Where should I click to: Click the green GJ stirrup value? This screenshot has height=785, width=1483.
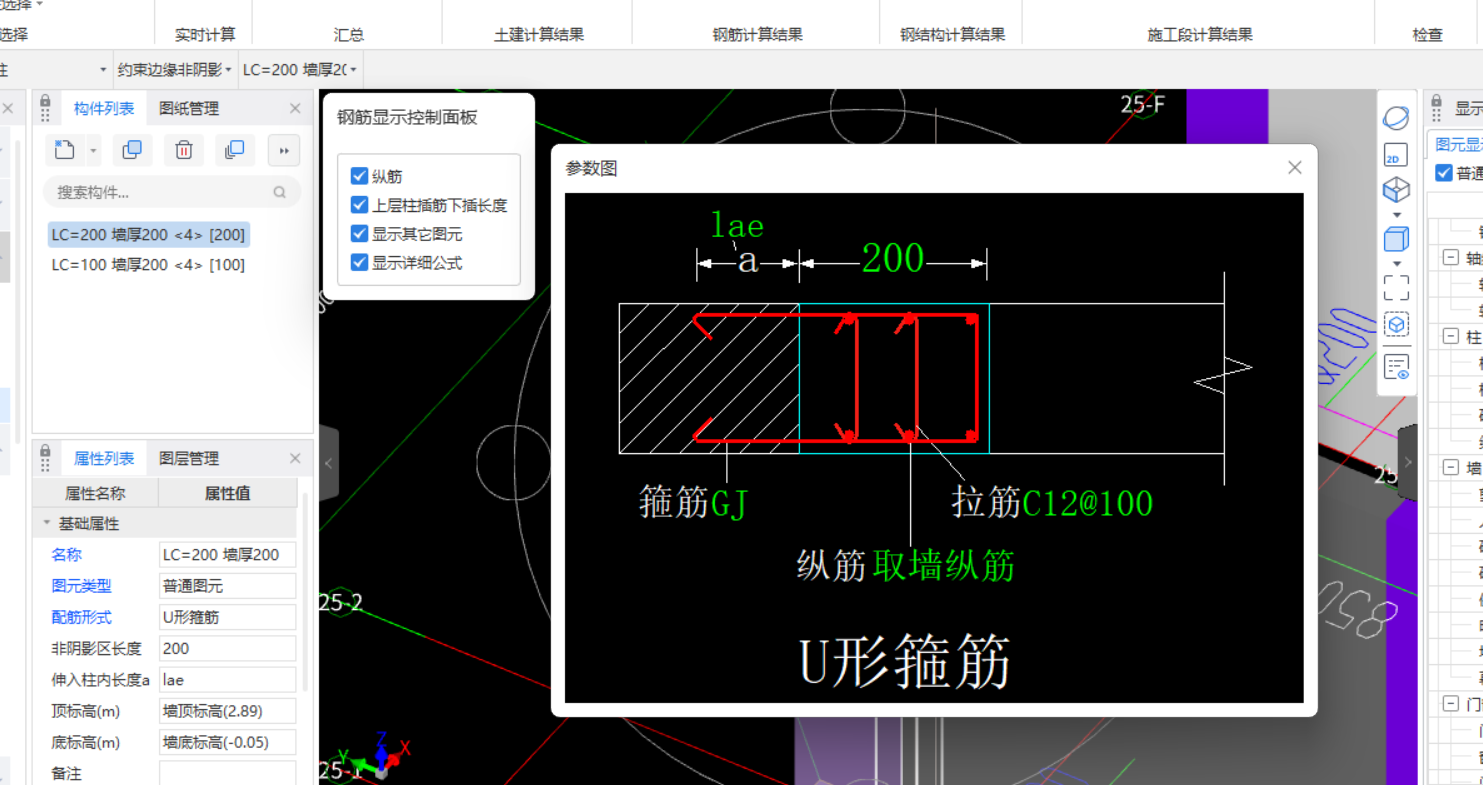point(729,503)
